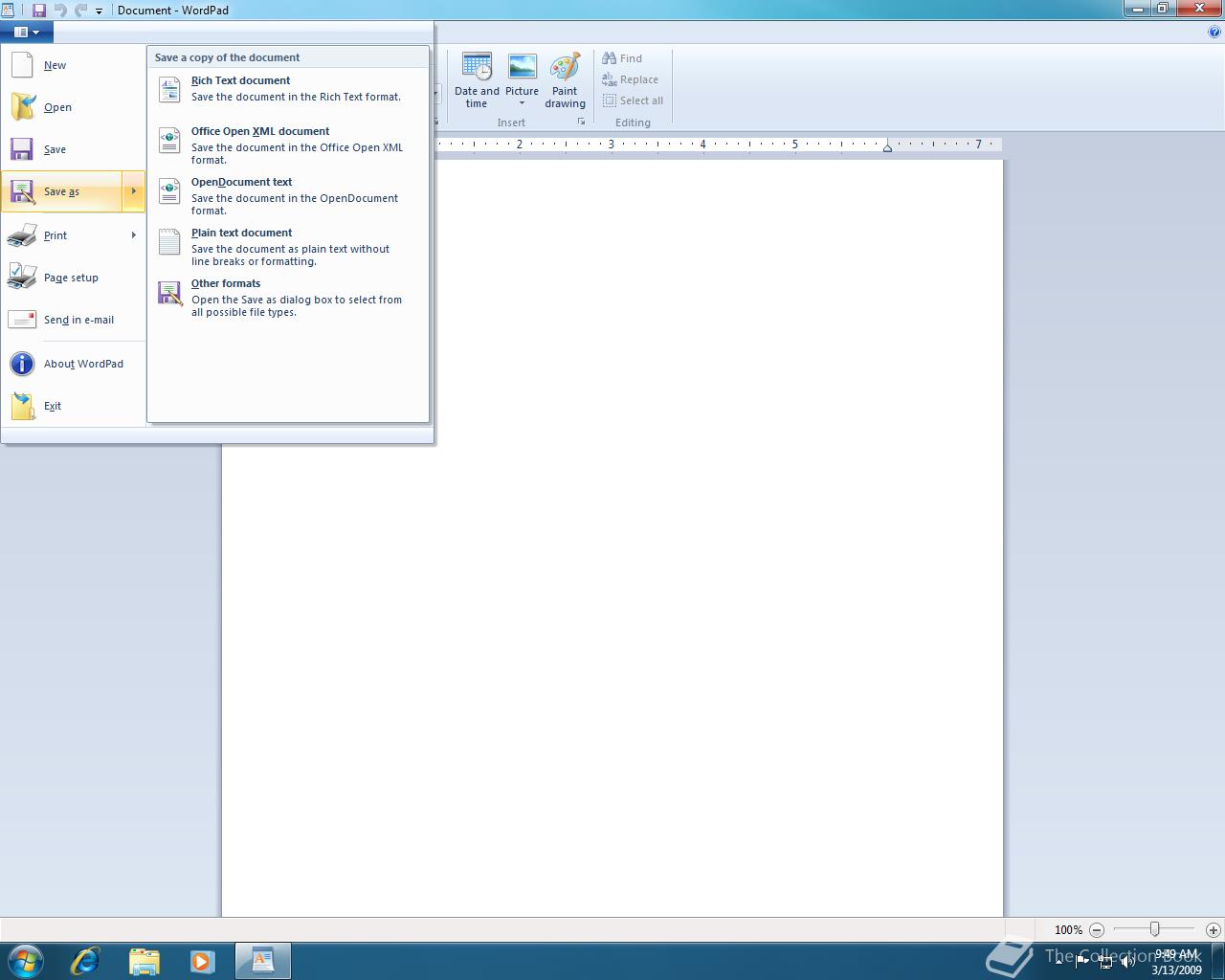
Task: Choose Send in e-mail
Action: [x=74, y=320]
